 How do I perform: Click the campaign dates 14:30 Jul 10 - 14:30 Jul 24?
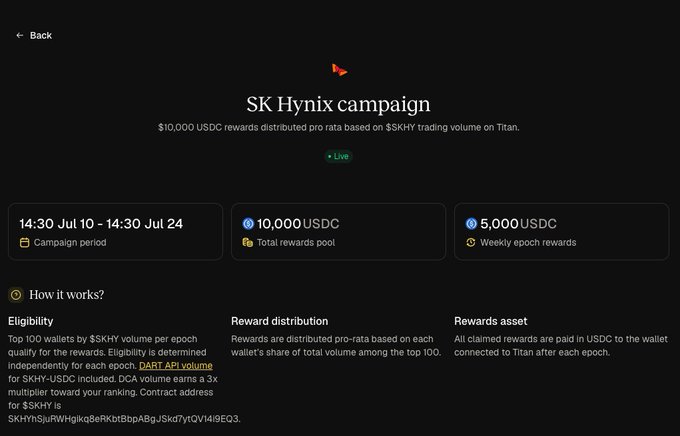coord(101,224)
